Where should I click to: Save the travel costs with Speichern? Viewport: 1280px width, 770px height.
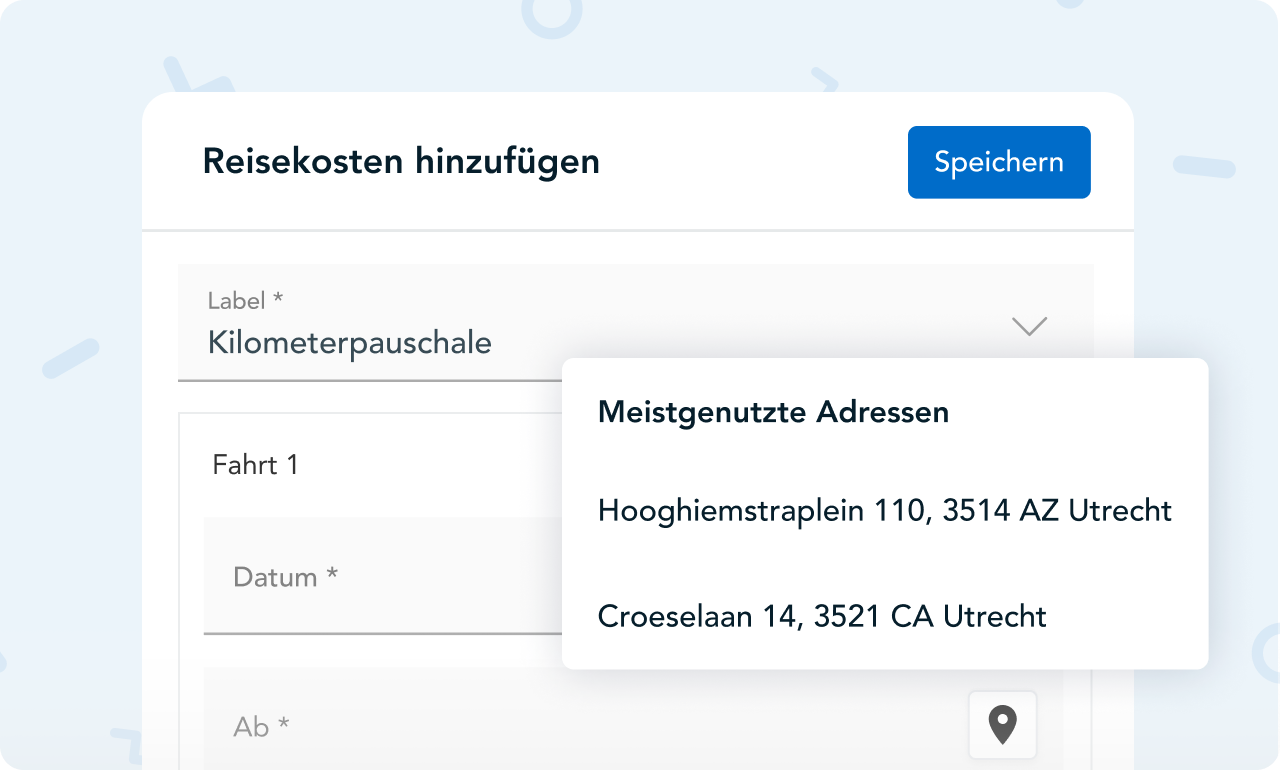(998, 162)
